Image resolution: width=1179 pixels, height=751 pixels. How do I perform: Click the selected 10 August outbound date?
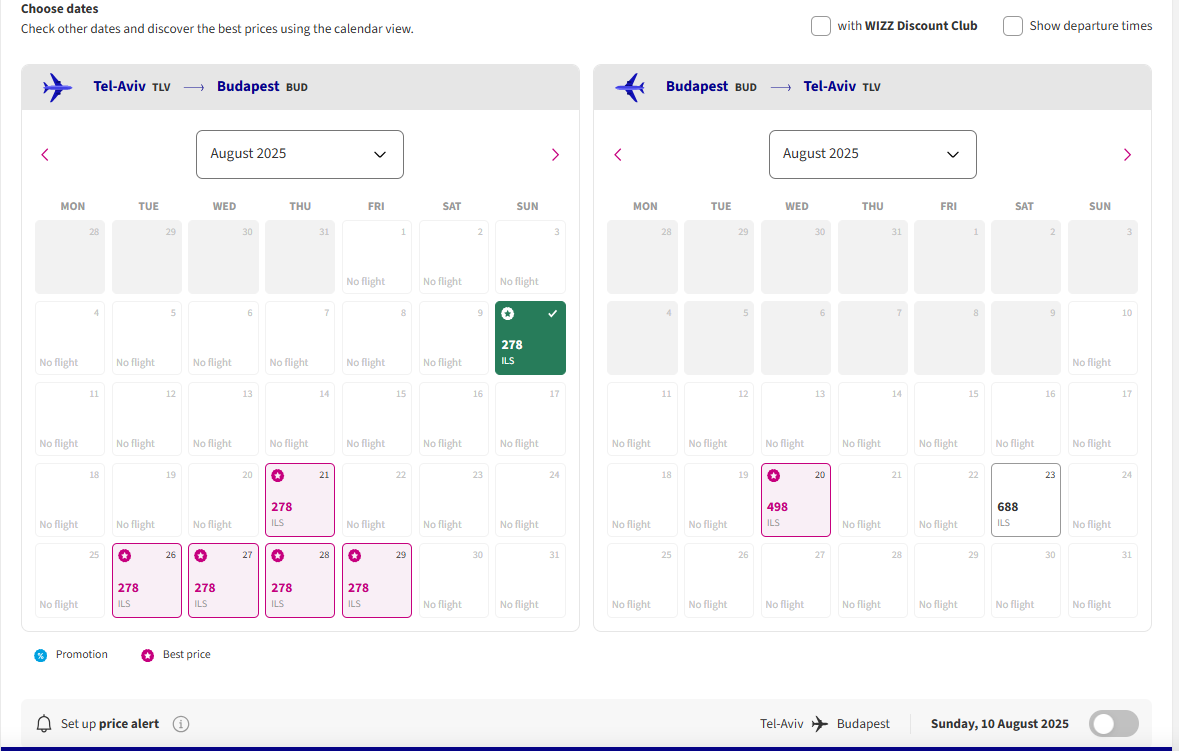click(x=530, y=338)
